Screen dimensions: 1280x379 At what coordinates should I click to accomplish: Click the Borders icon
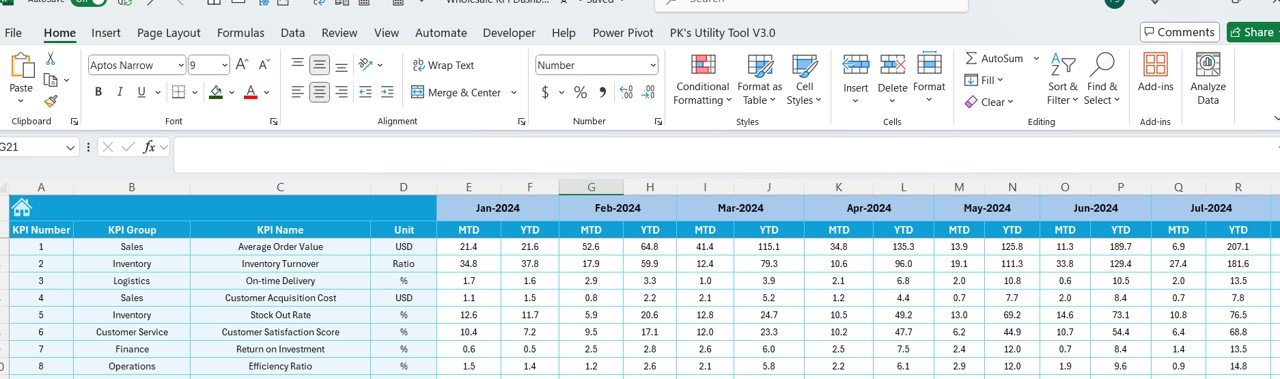(177, 92)
